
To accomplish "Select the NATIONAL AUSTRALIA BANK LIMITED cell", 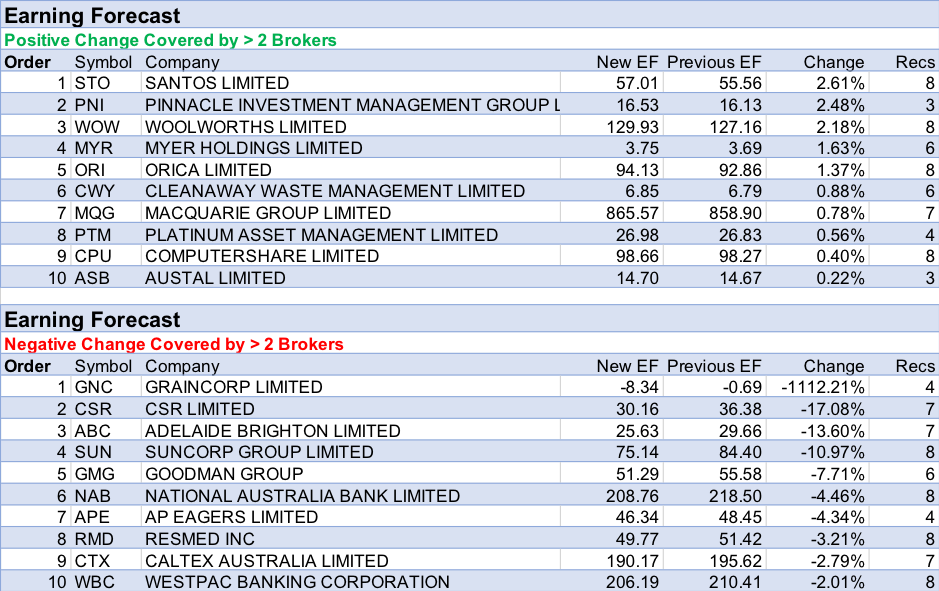I will point(302,496).
